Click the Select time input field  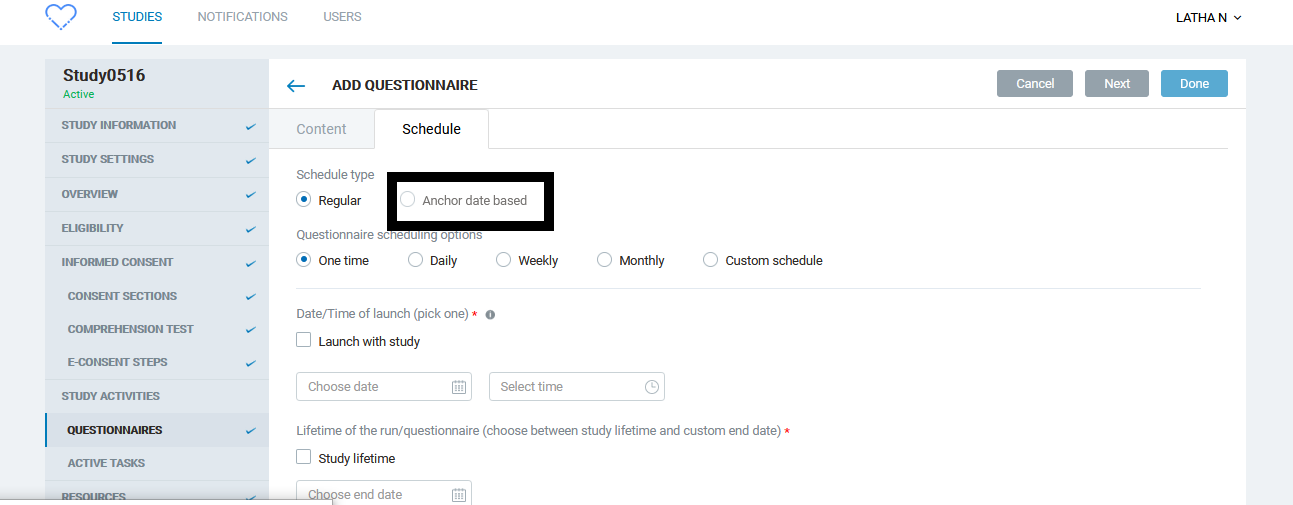pos(577,387)
